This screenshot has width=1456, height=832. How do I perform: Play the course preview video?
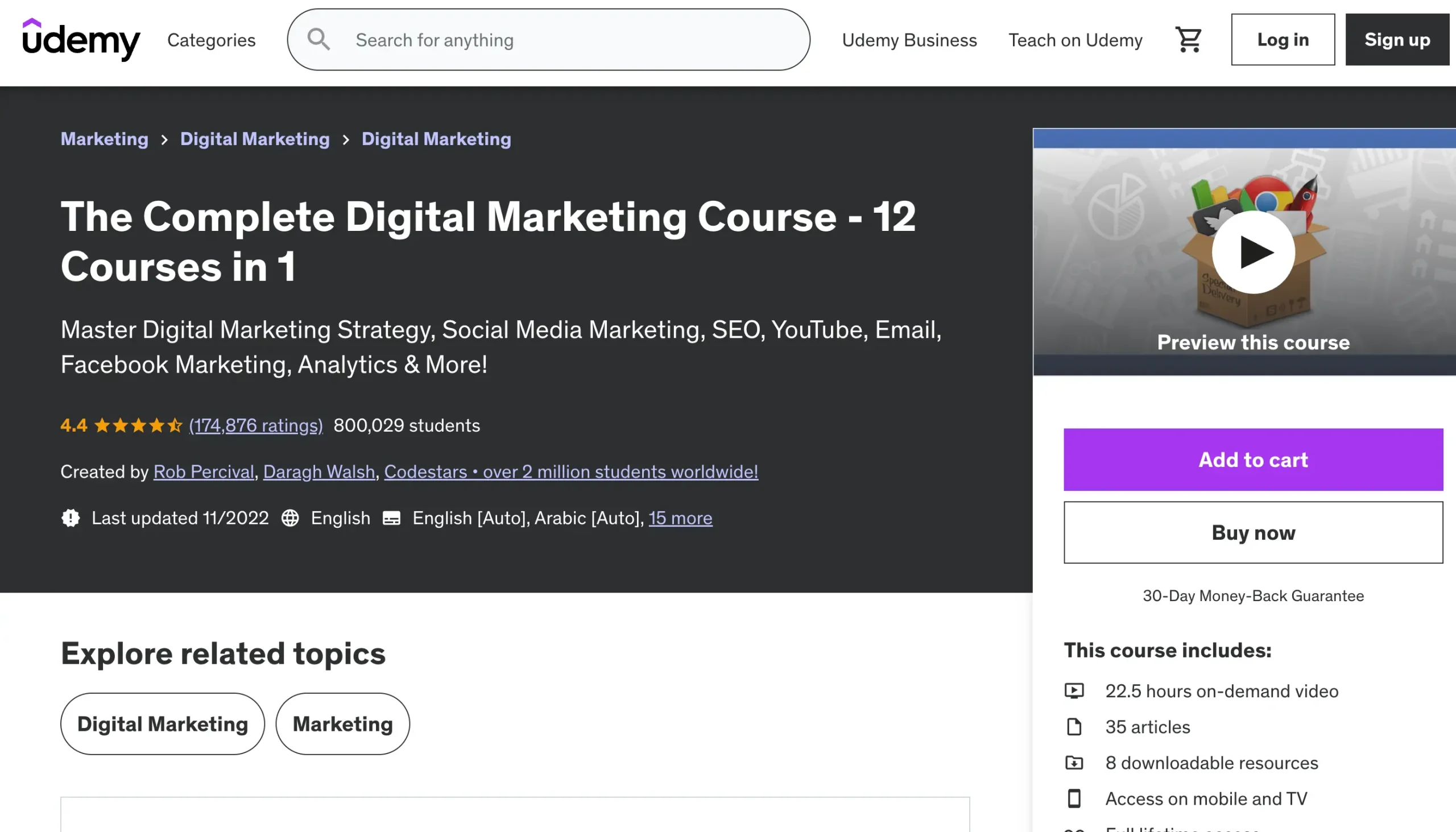[1252, 252]
